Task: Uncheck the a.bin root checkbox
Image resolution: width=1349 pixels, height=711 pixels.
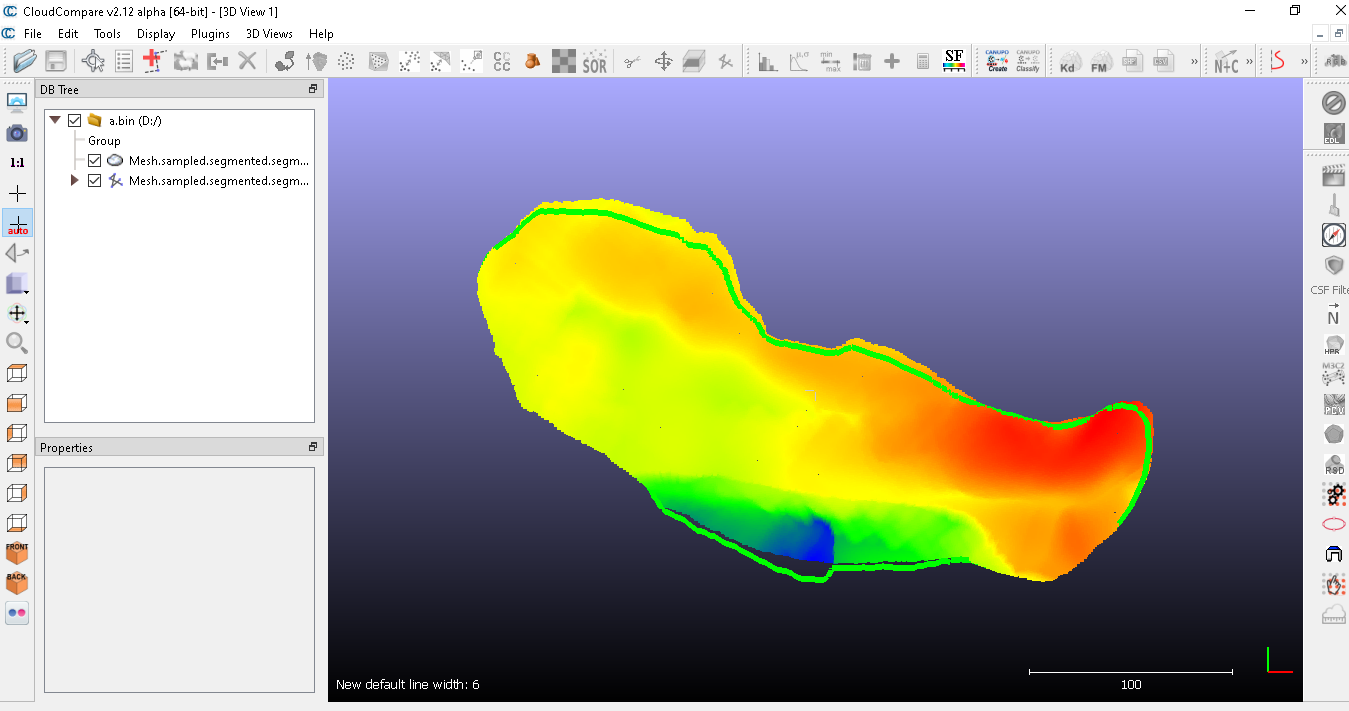Action: point(74,121)
